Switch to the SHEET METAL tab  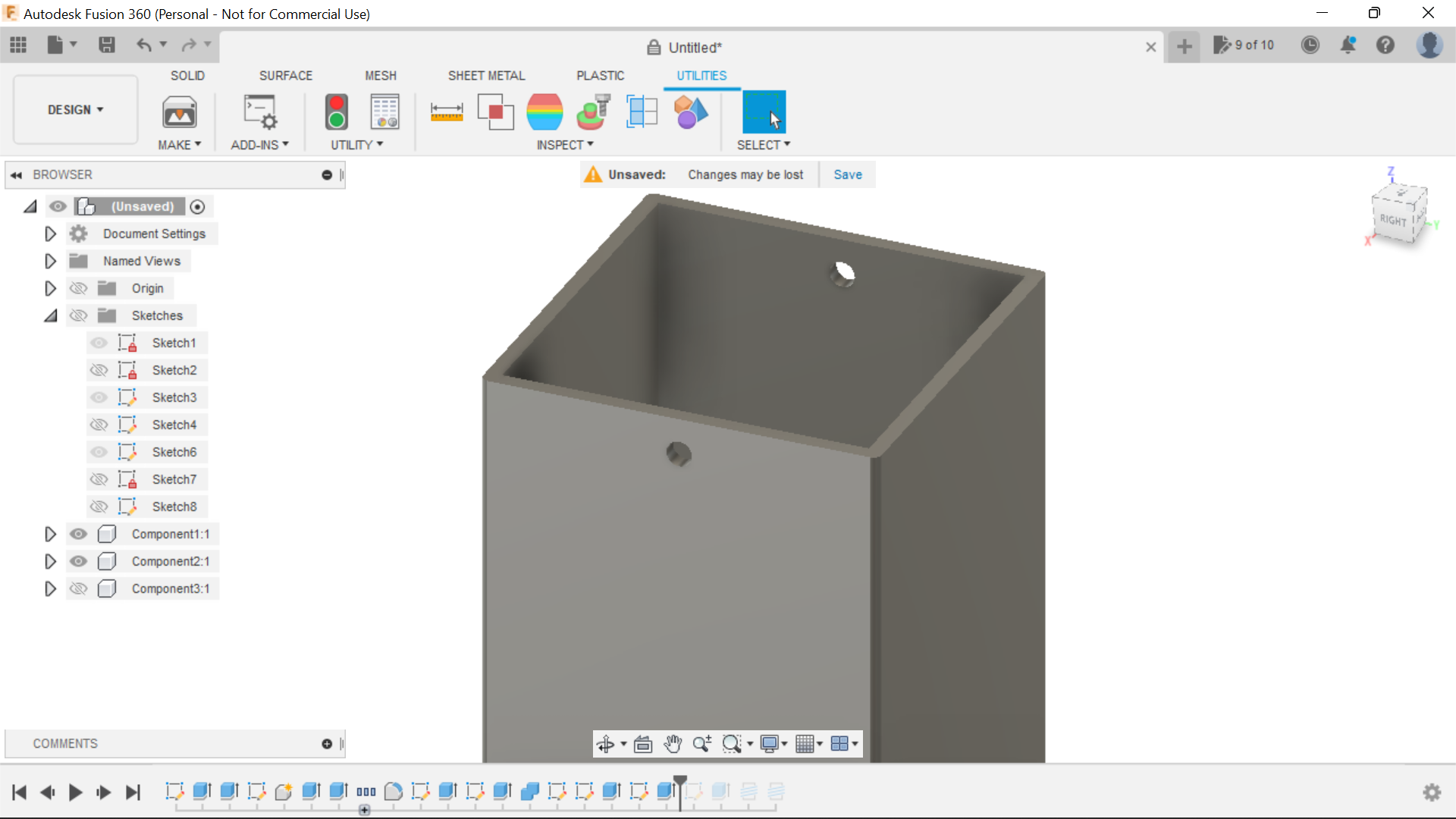click(486, 75)
